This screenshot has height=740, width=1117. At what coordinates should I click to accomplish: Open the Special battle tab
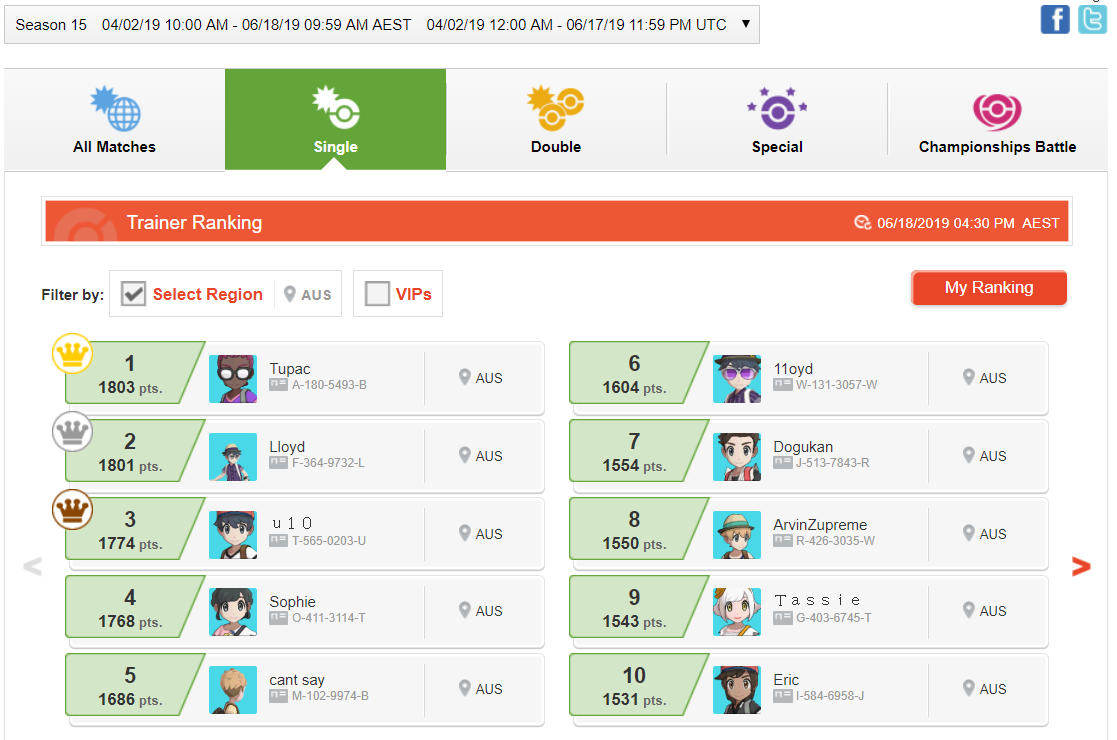[x=777, y=120]
